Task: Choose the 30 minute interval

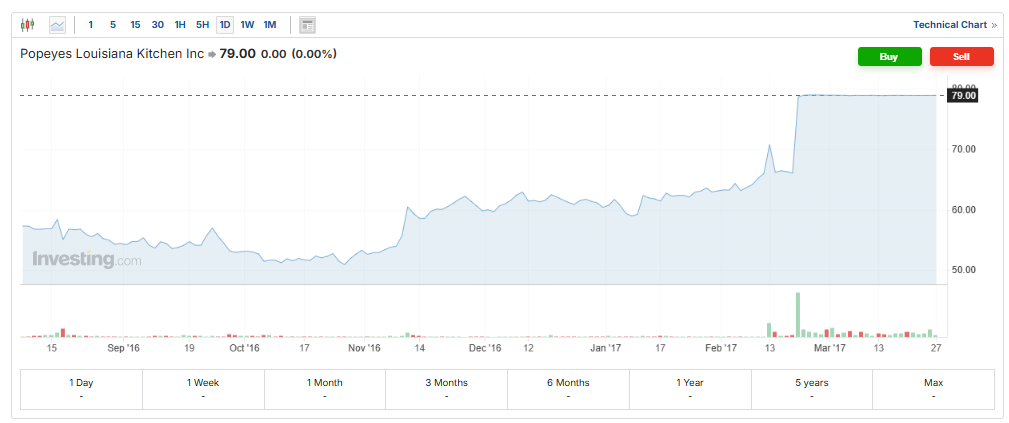Action: click(x=158, y=24)
